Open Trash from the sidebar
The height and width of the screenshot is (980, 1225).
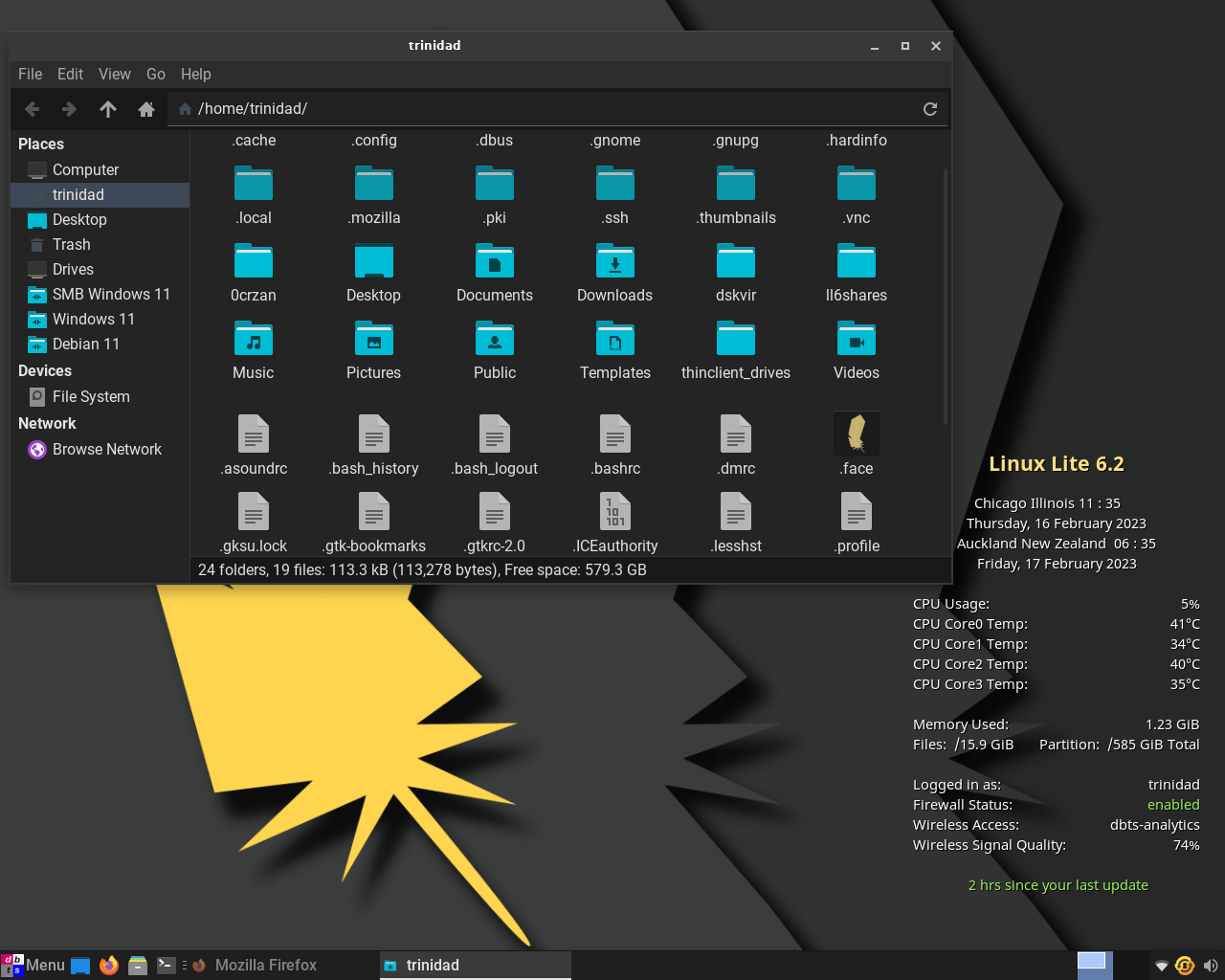(x=100, y=244)
